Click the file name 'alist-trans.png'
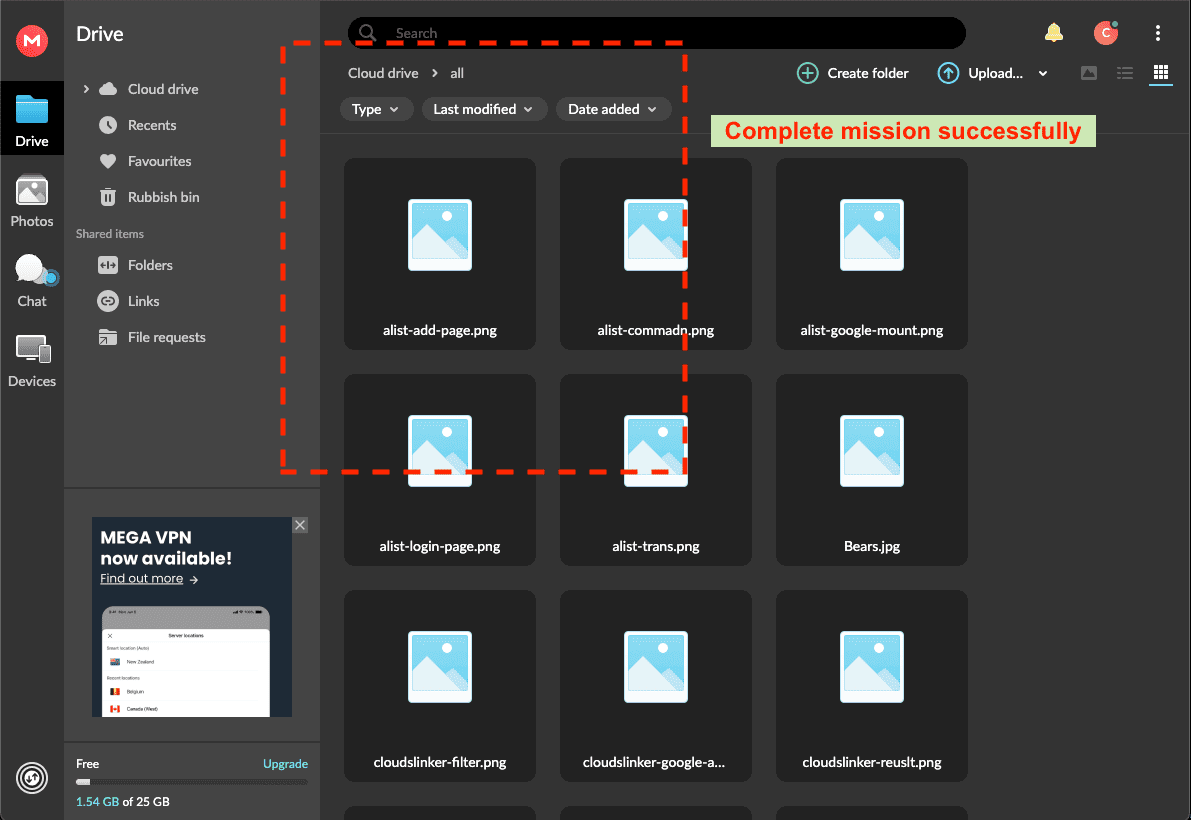1191x820 pixels. [656, 547]
